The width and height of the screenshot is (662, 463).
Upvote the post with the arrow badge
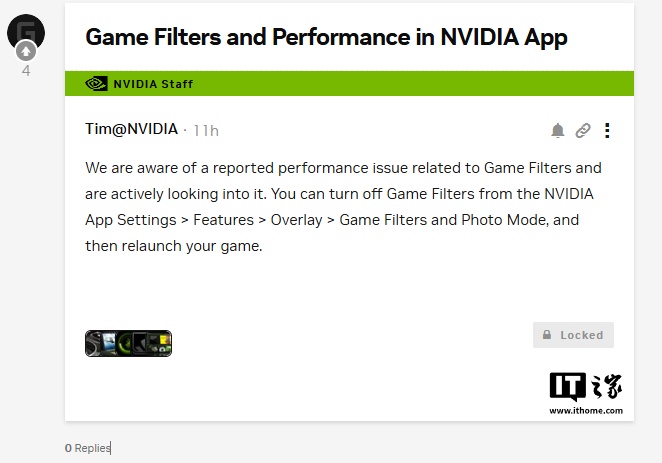[x=26, y=51]
